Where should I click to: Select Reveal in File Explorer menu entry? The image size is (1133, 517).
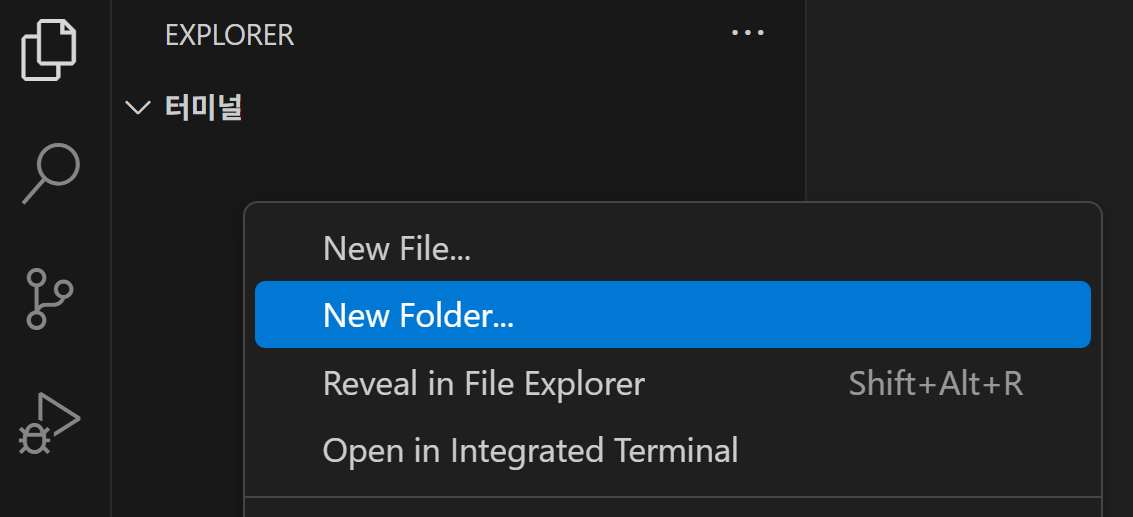[x=484, y=383]
